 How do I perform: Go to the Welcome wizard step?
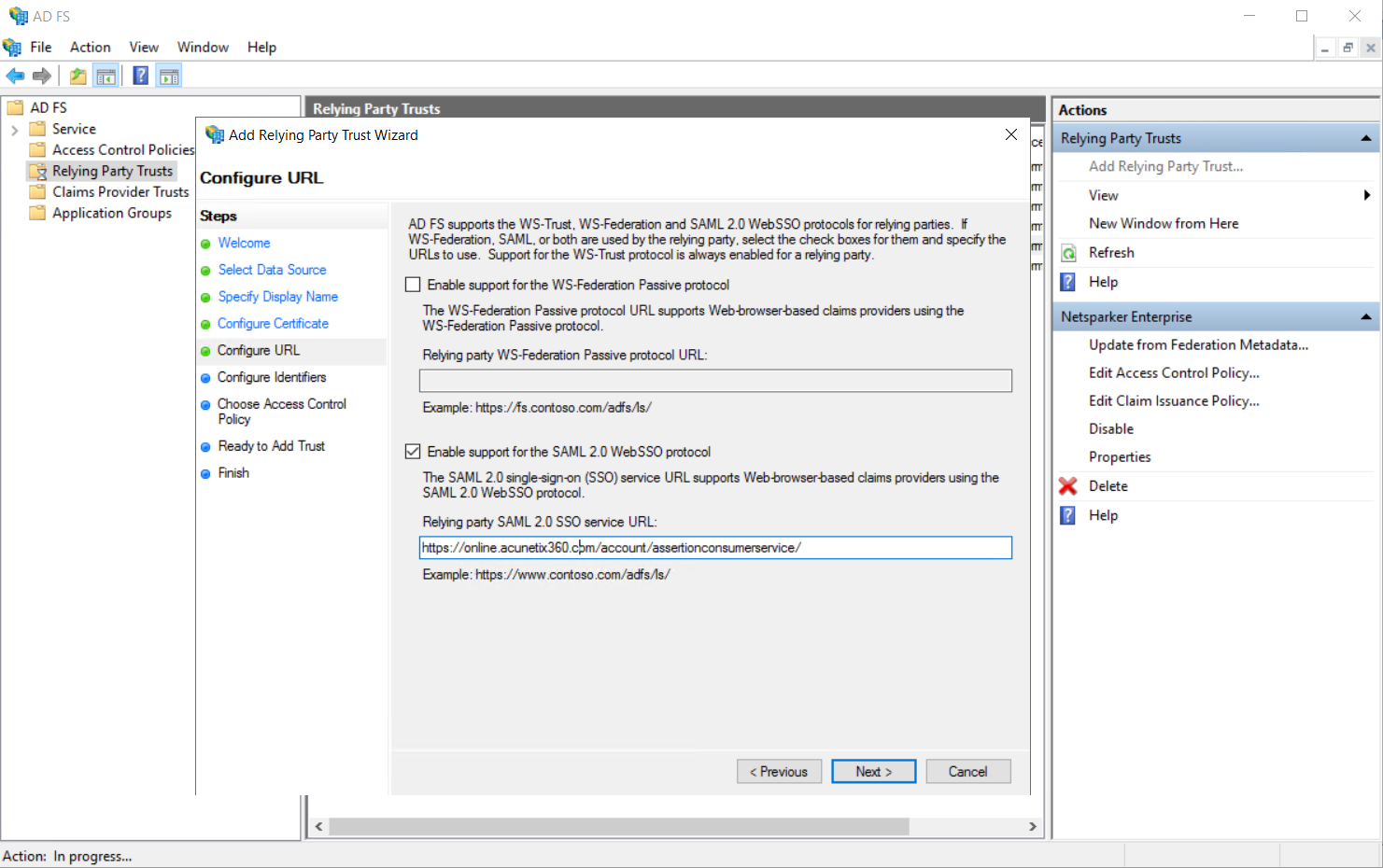245,243
